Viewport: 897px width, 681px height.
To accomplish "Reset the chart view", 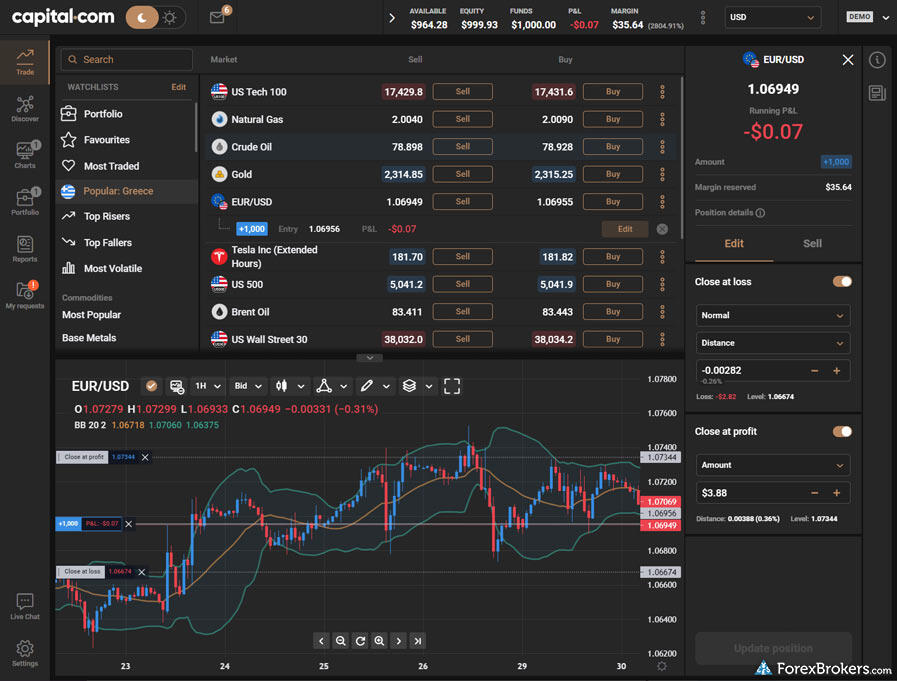I will click(360, 641).
